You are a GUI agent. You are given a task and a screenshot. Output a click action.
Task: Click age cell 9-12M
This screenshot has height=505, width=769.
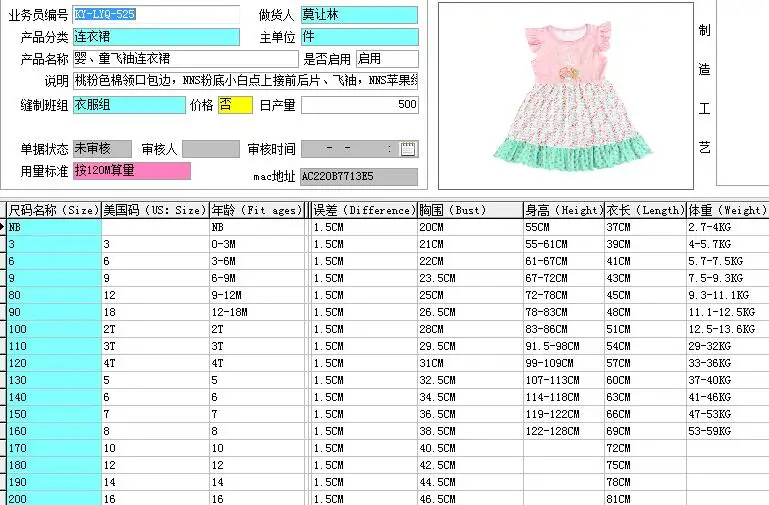tap(257, 295)
